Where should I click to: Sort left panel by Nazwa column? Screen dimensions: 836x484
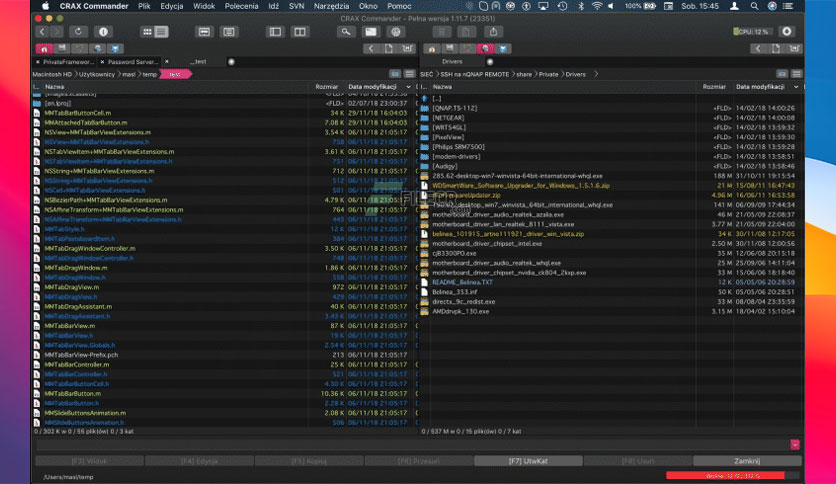55,87
